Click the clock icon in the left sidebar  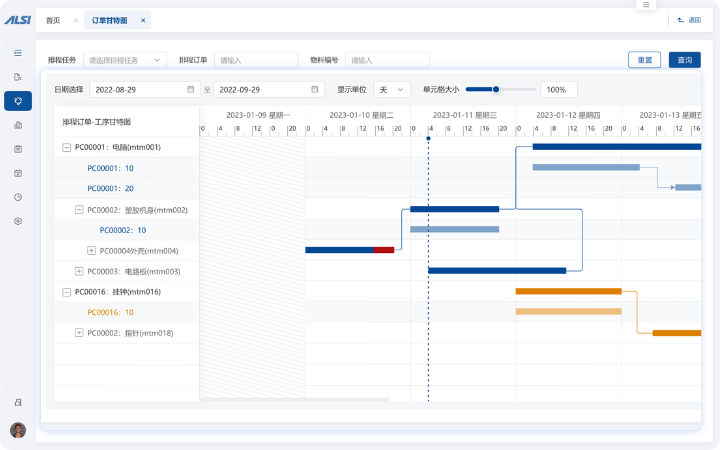point(18,197)
